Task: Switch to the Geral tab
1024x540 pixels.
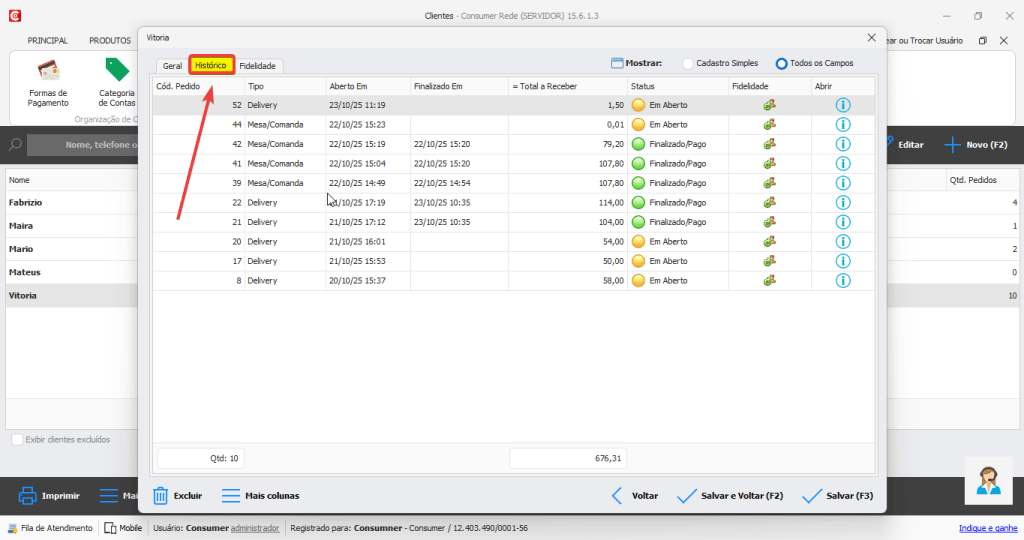Action: coord(172,66)
